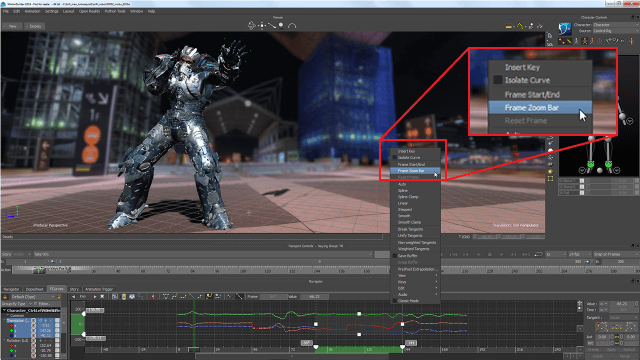Click the Apply button in tangent panel
The height and width of the screenshot is (360, 640).
[611, 350]
